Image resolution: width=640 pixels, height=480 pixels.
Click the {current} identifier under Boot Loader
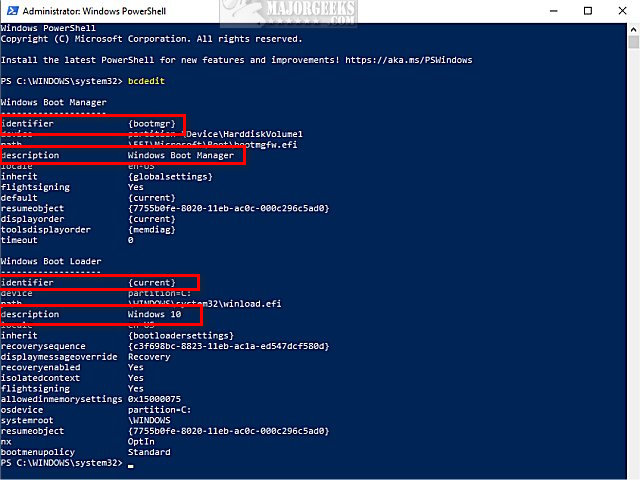(x=152, y=283)
